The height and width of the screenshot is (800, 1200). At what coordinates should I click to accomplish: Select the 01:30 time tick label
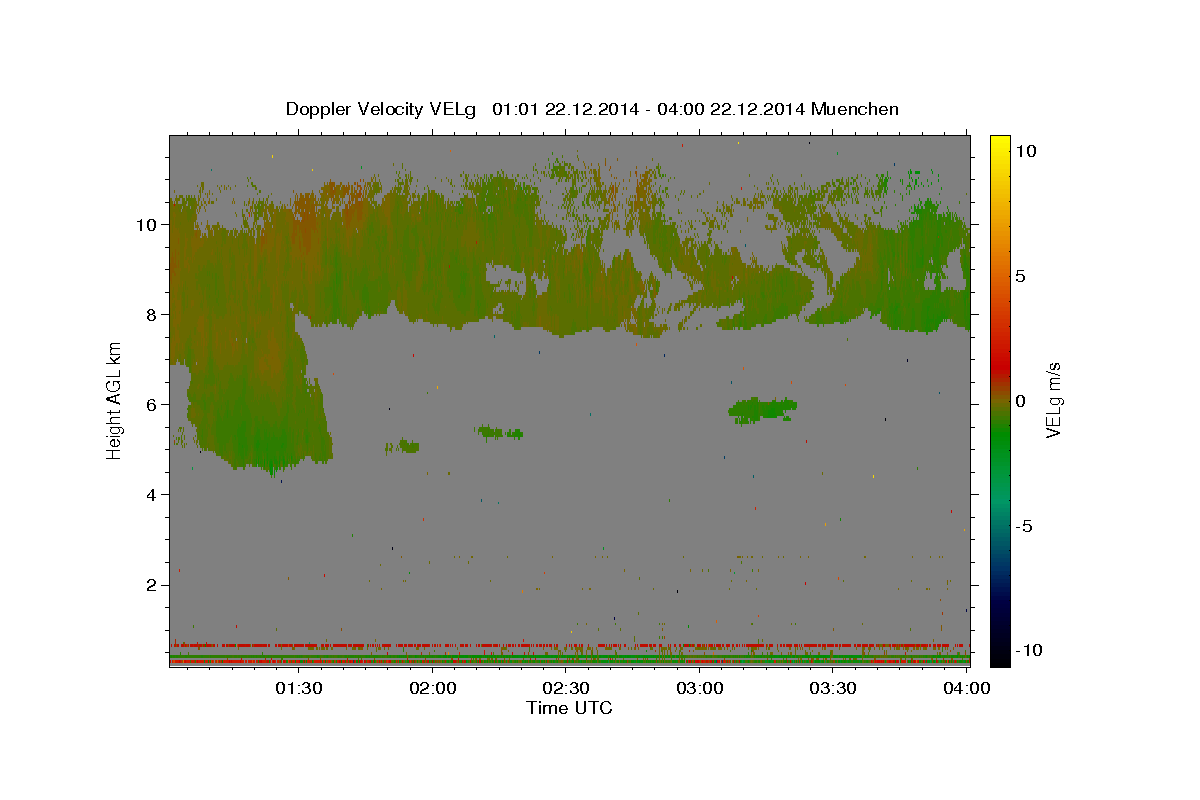pos(299,688)
